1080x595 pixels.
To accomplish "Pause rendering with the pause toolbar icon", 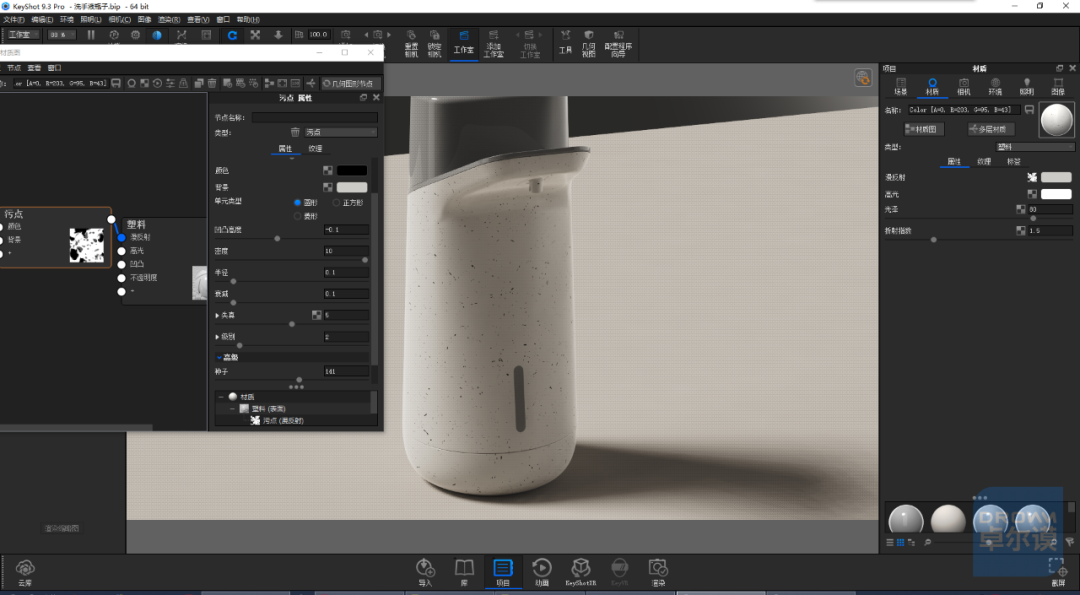I will pyautogui.click(x=91, y=34).
